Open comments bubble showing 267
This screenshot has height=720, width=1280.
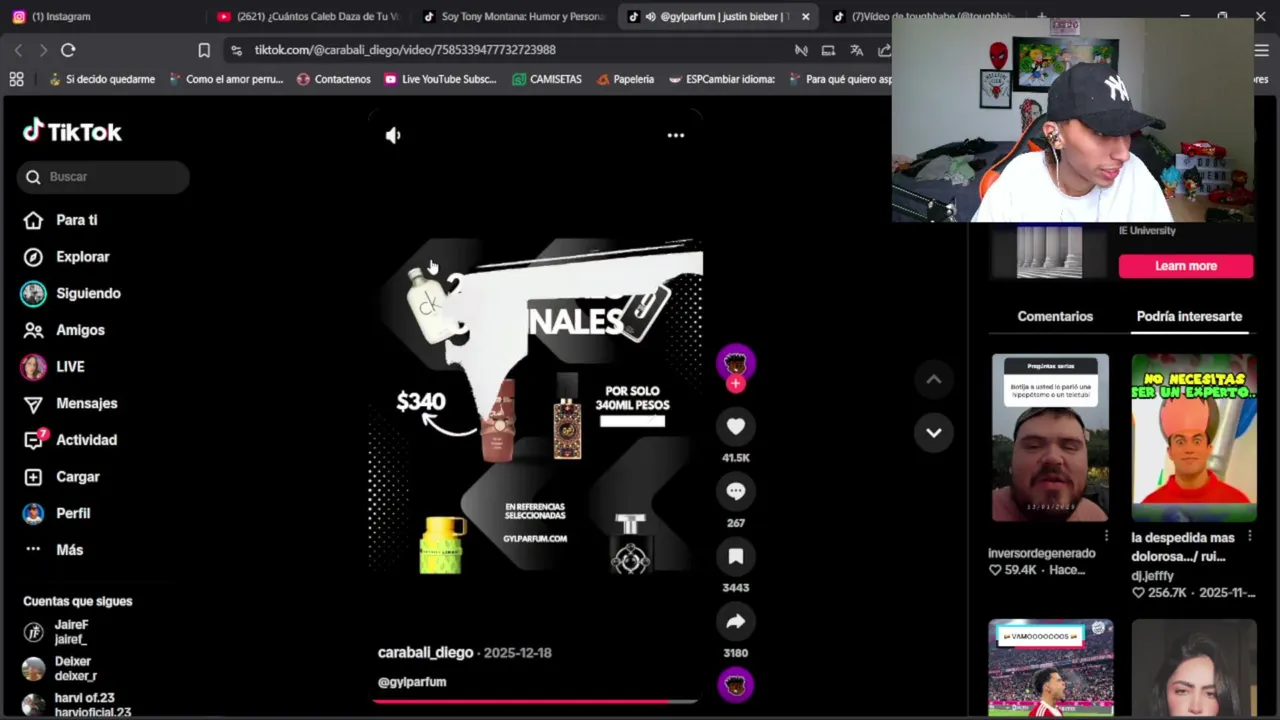click(736, 491)
